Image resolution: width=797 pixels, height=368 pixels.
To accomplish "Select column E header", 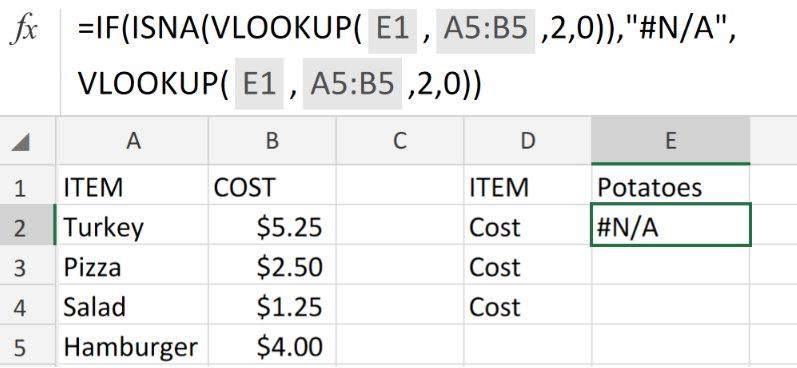I will pyautogui.click(x=670, y=141).
